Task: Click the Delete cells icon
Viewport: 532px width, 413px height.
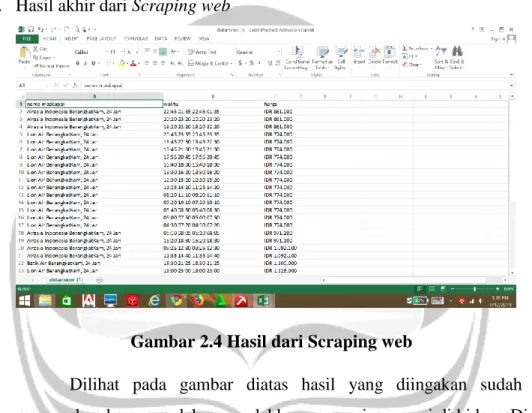Action: [x=375, y=53]
